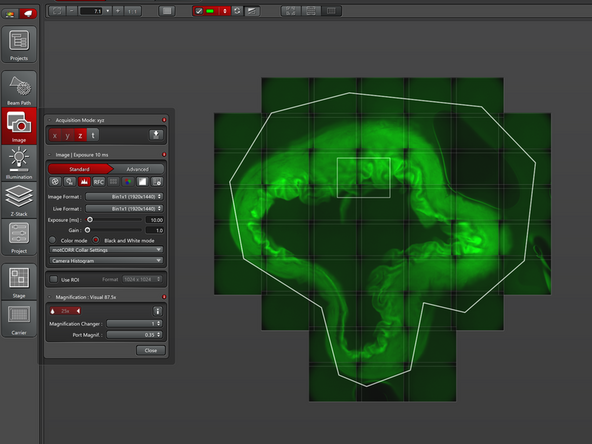592x444 pixels.
Task: Collapse the Magnification section
Action: point(49,297)
